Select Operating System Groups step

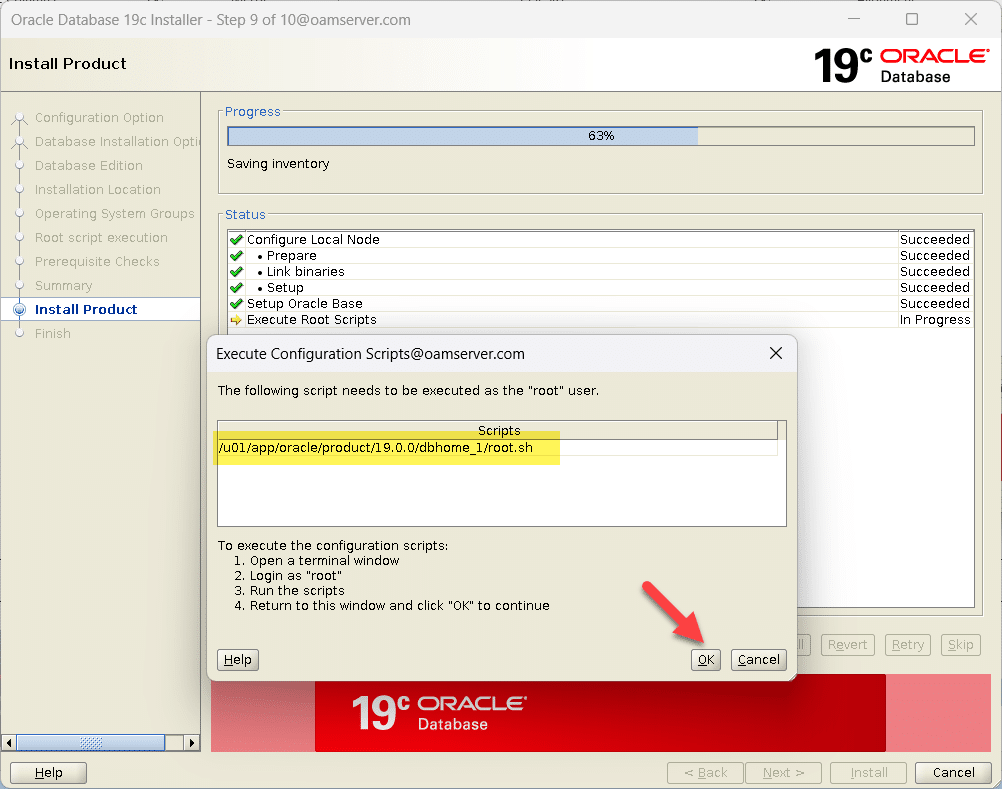[114, 213]
